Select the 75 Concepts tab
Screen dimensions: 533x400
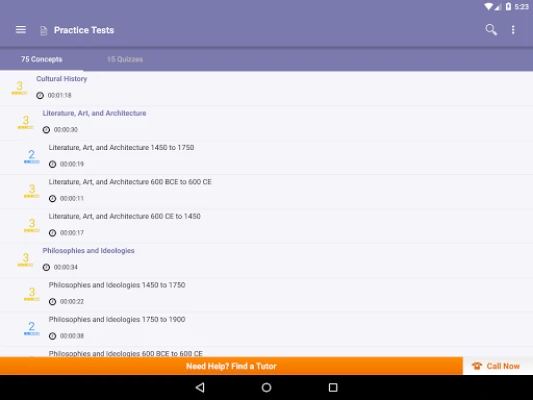41,59
